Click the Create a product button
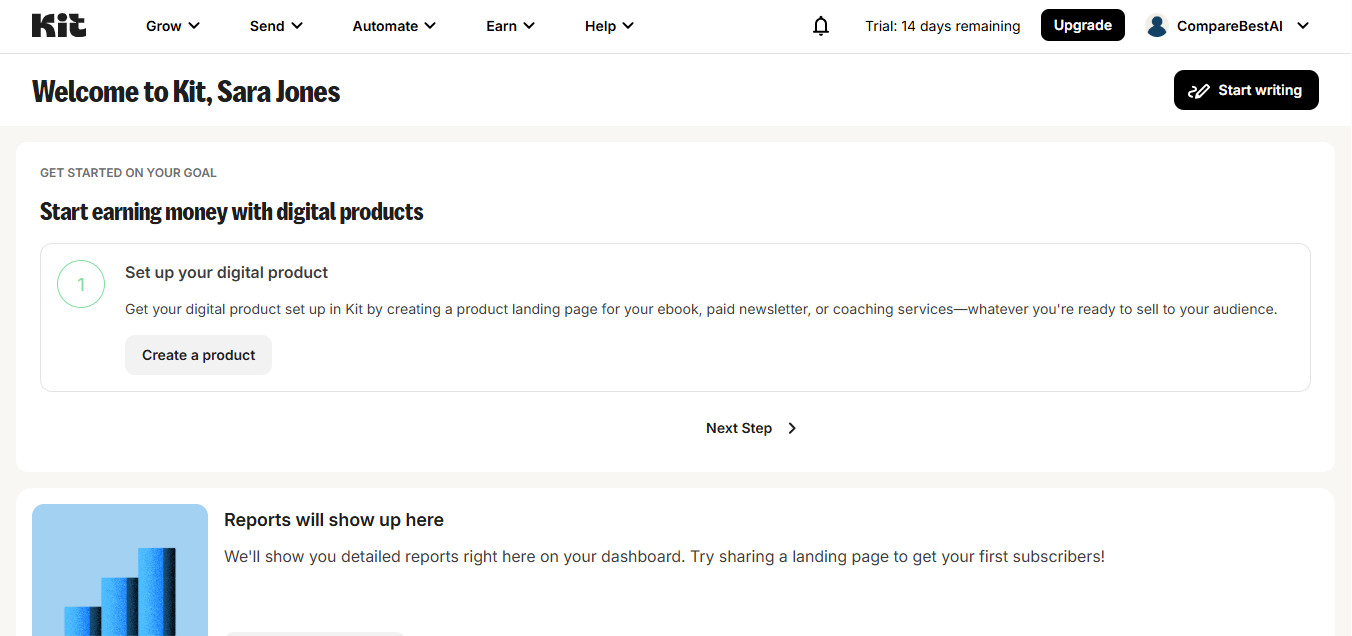Image resolution: width=1352 pixels, height=636 pixels. (198, 355)
